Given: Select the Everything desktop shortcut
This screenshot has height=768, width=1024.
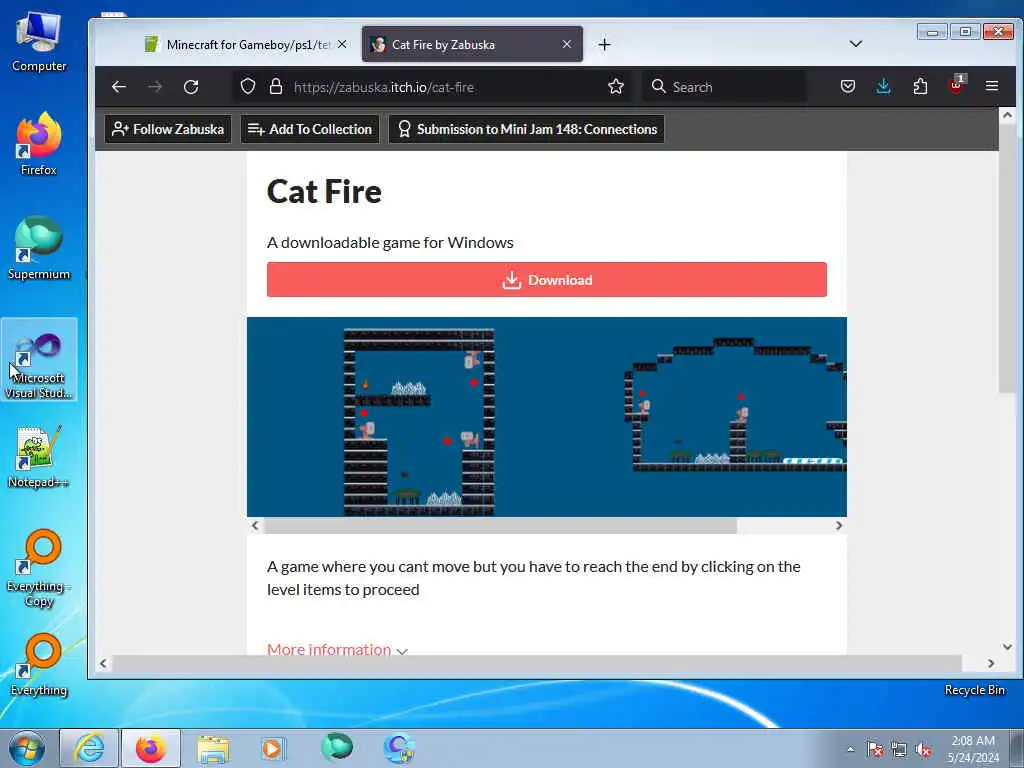Looking at the screenshot, I should [x=39, y=665].
